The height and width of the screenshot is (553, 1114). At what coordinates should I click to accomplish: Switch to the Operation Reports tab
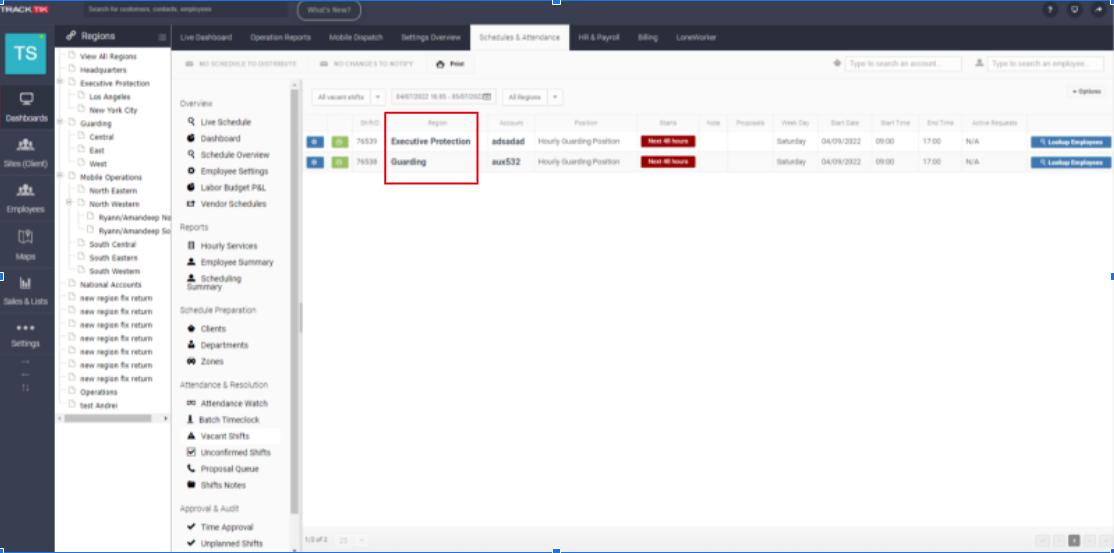[280, 38]
